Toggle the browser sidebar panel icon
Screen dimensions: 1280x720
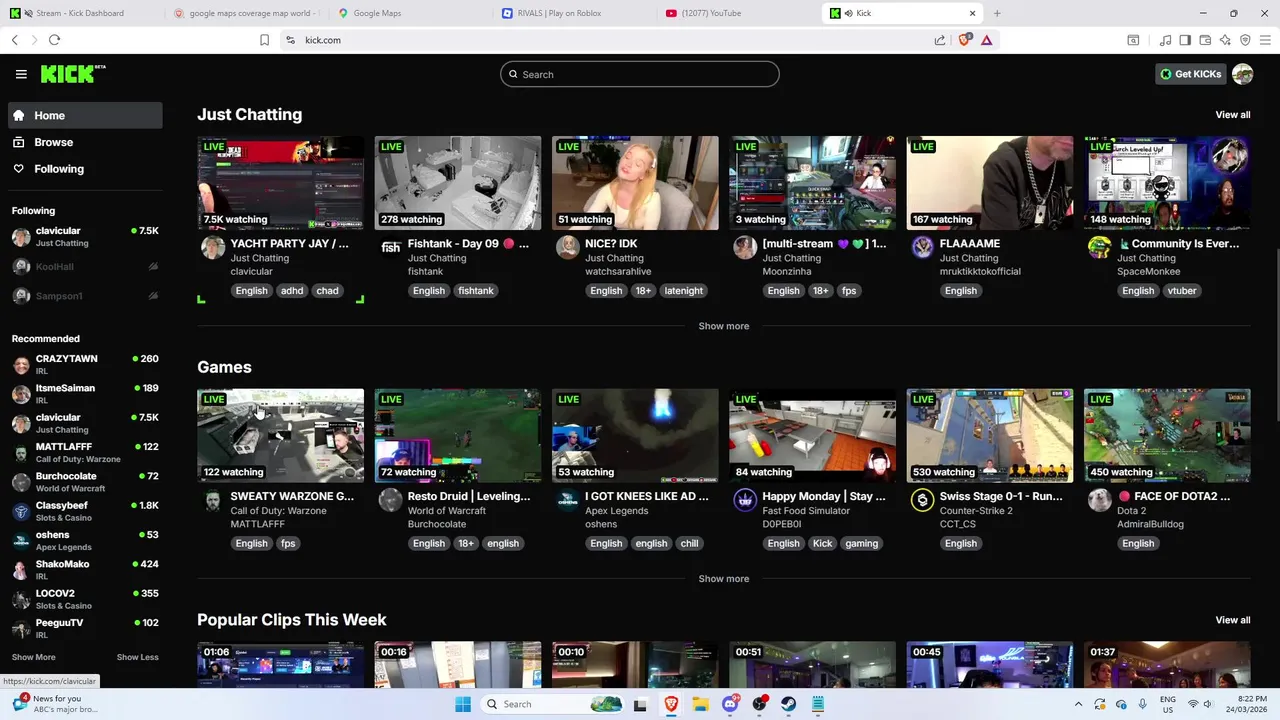[1185, 40]
